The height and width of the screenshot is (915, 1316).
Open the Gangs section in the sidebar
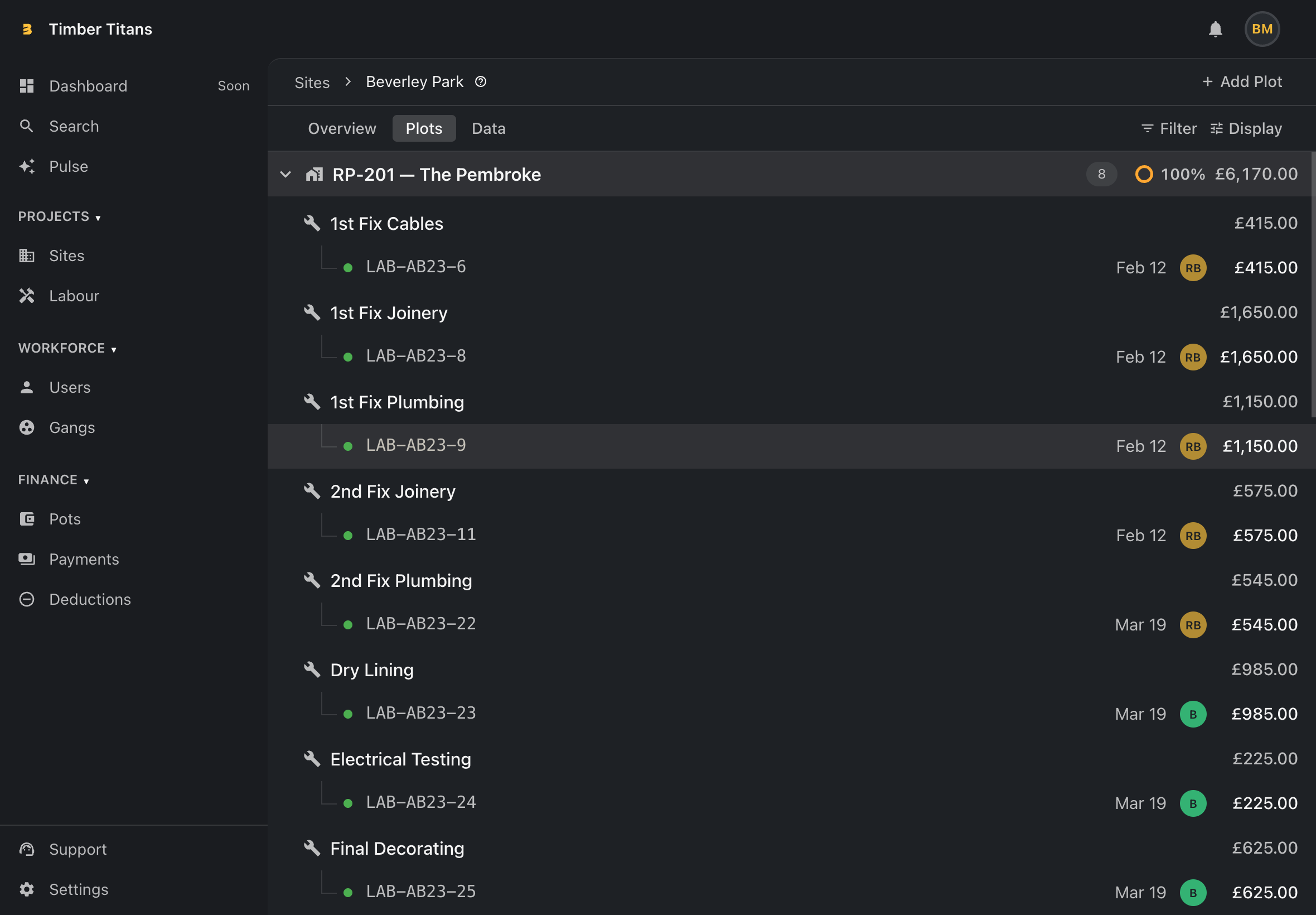coord(71,427)
